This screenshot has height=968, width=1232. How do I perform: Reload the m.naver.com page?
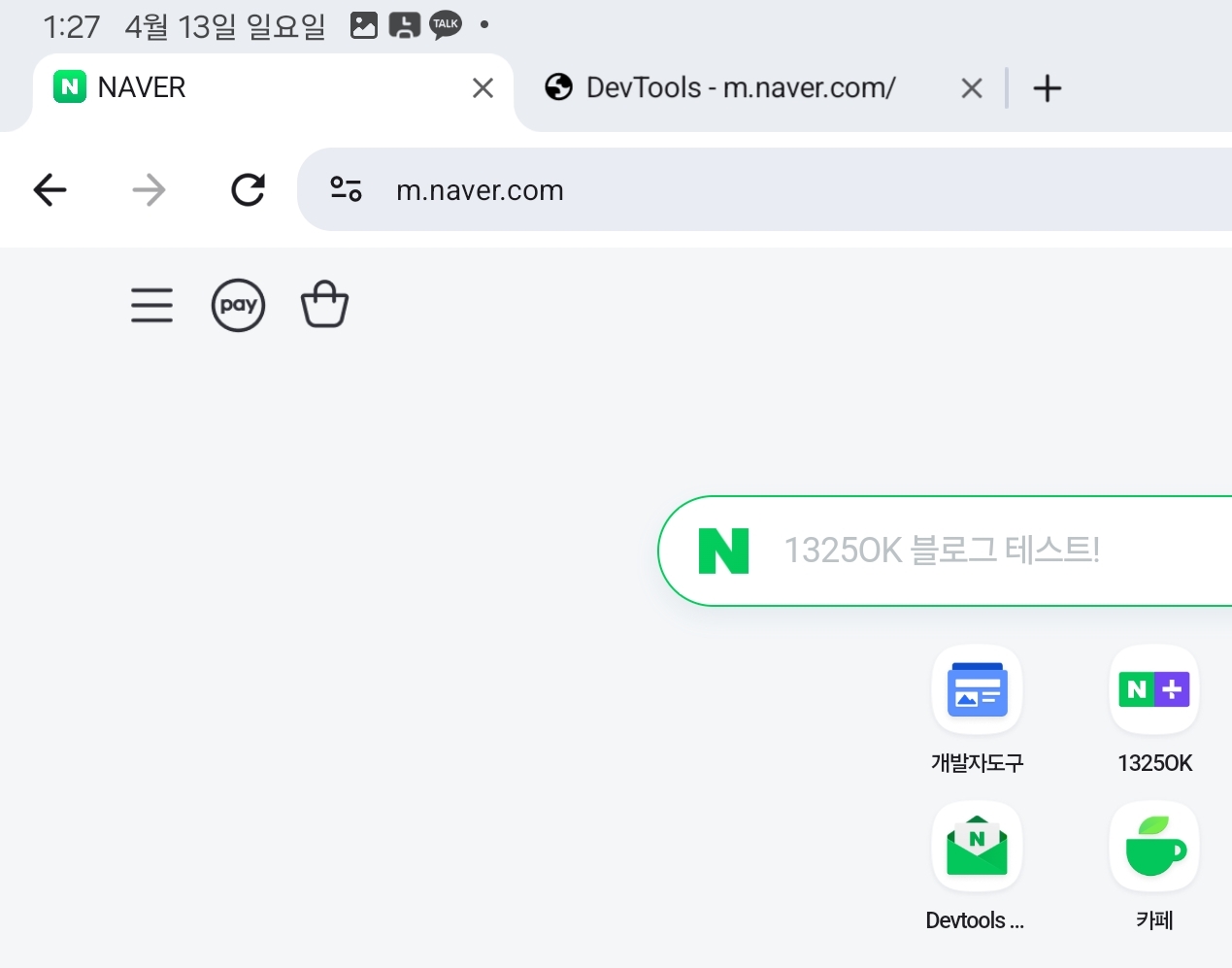pyautogui.click(x=248, y=189)
